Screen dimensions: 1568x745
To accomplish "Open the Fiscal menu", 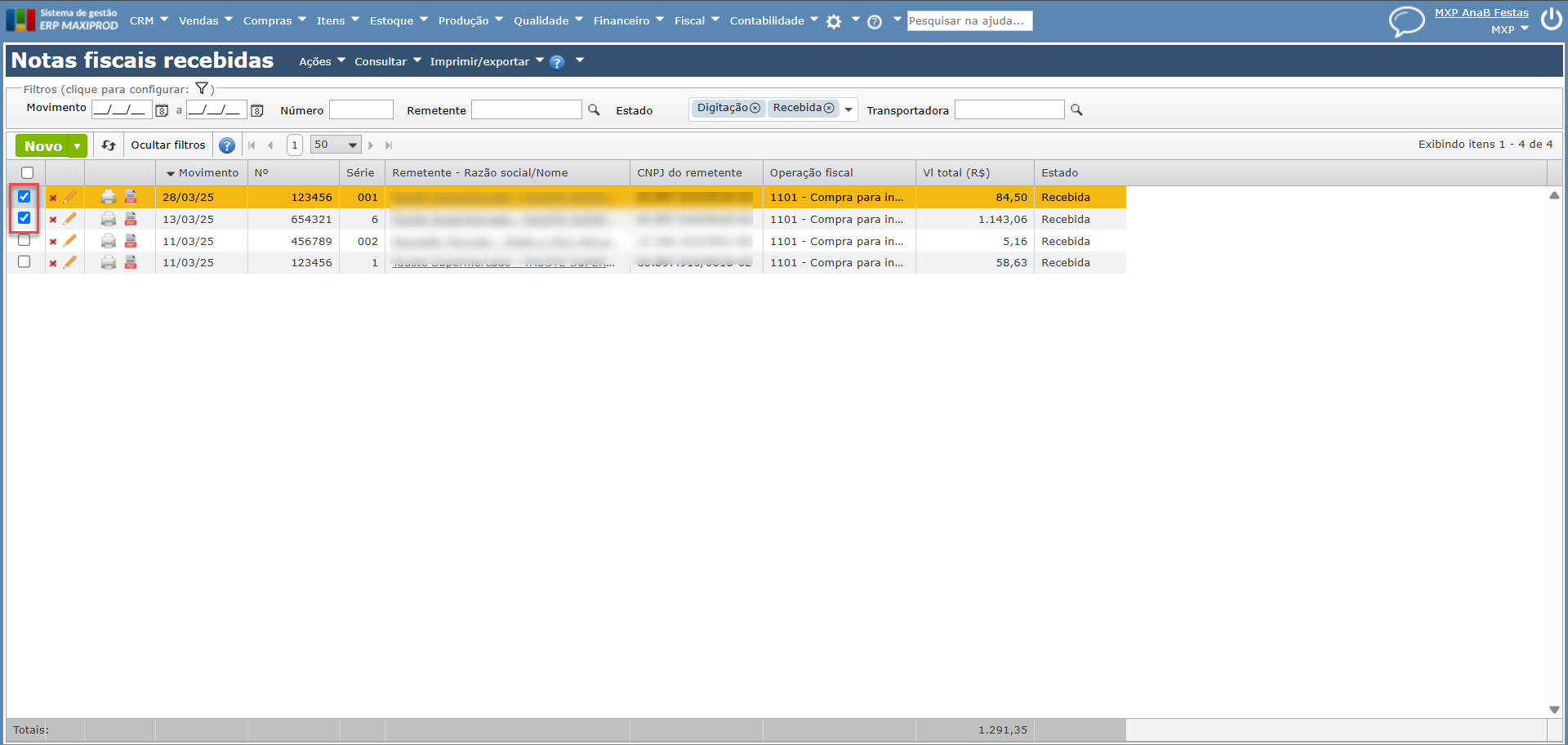I will (x=697, y=20).
